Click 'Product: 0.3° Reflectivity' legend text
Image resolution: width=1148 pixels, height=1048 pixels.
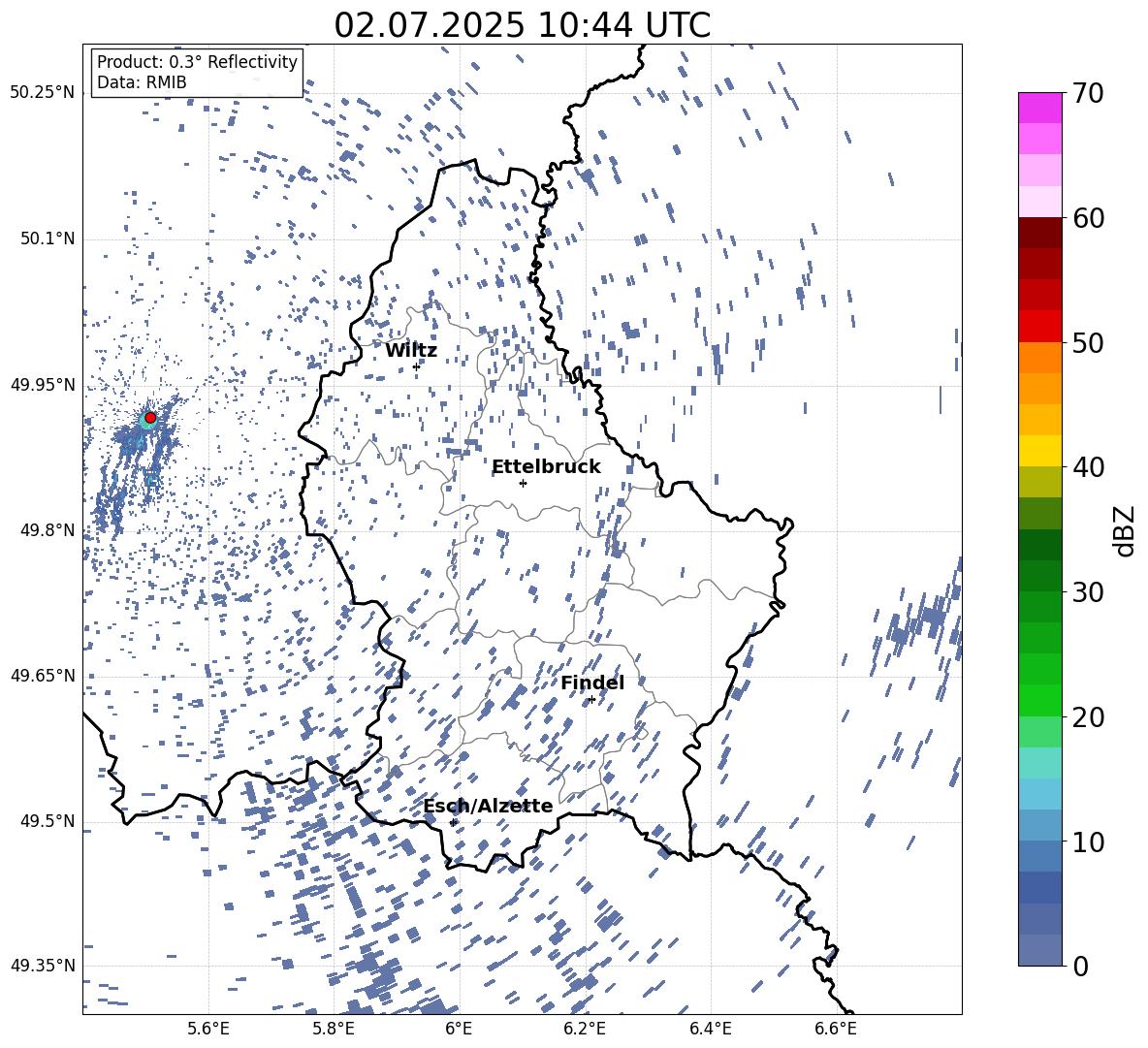pos(197,61)
